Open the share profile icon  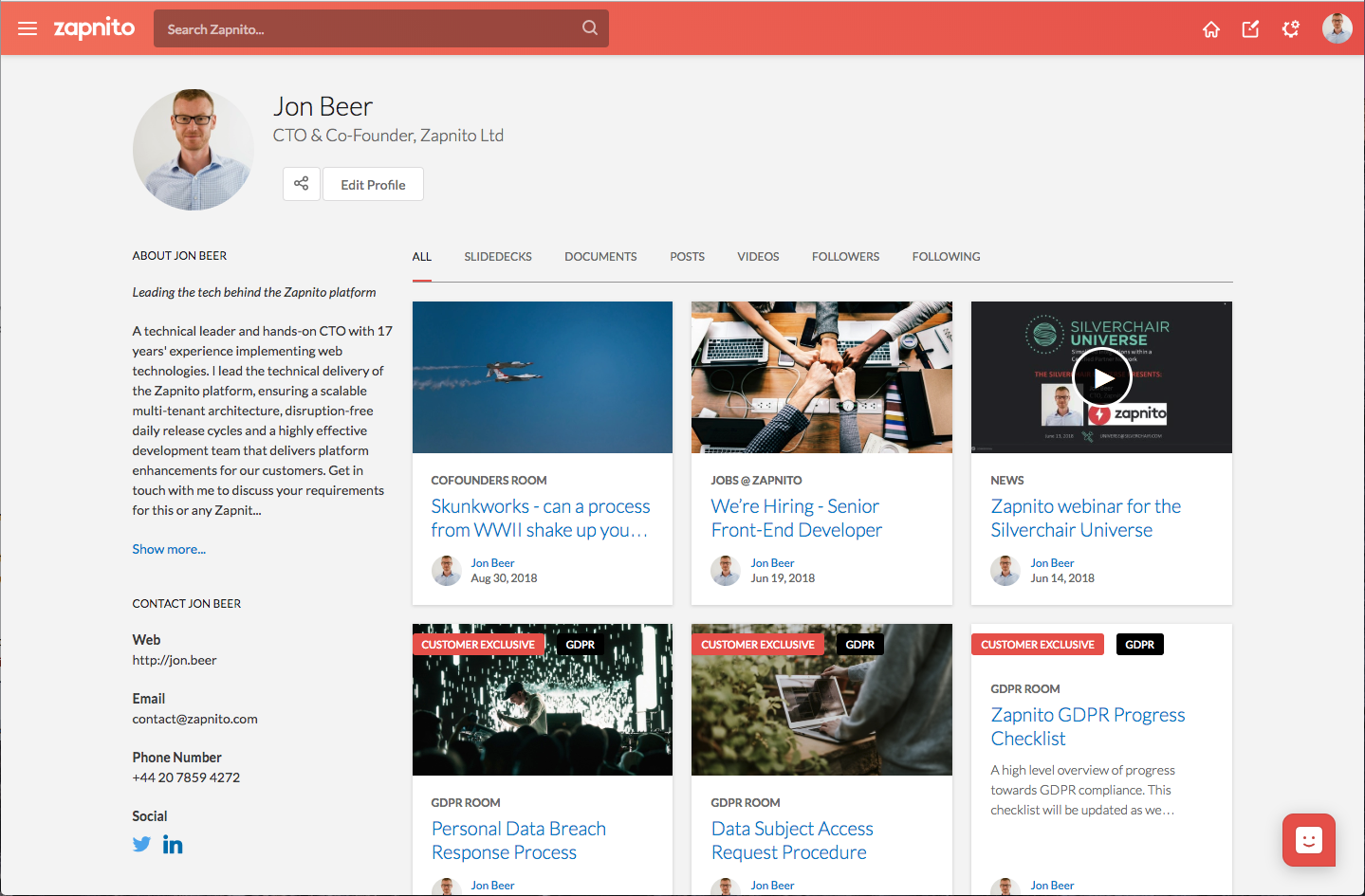click(x=301, y=183)
